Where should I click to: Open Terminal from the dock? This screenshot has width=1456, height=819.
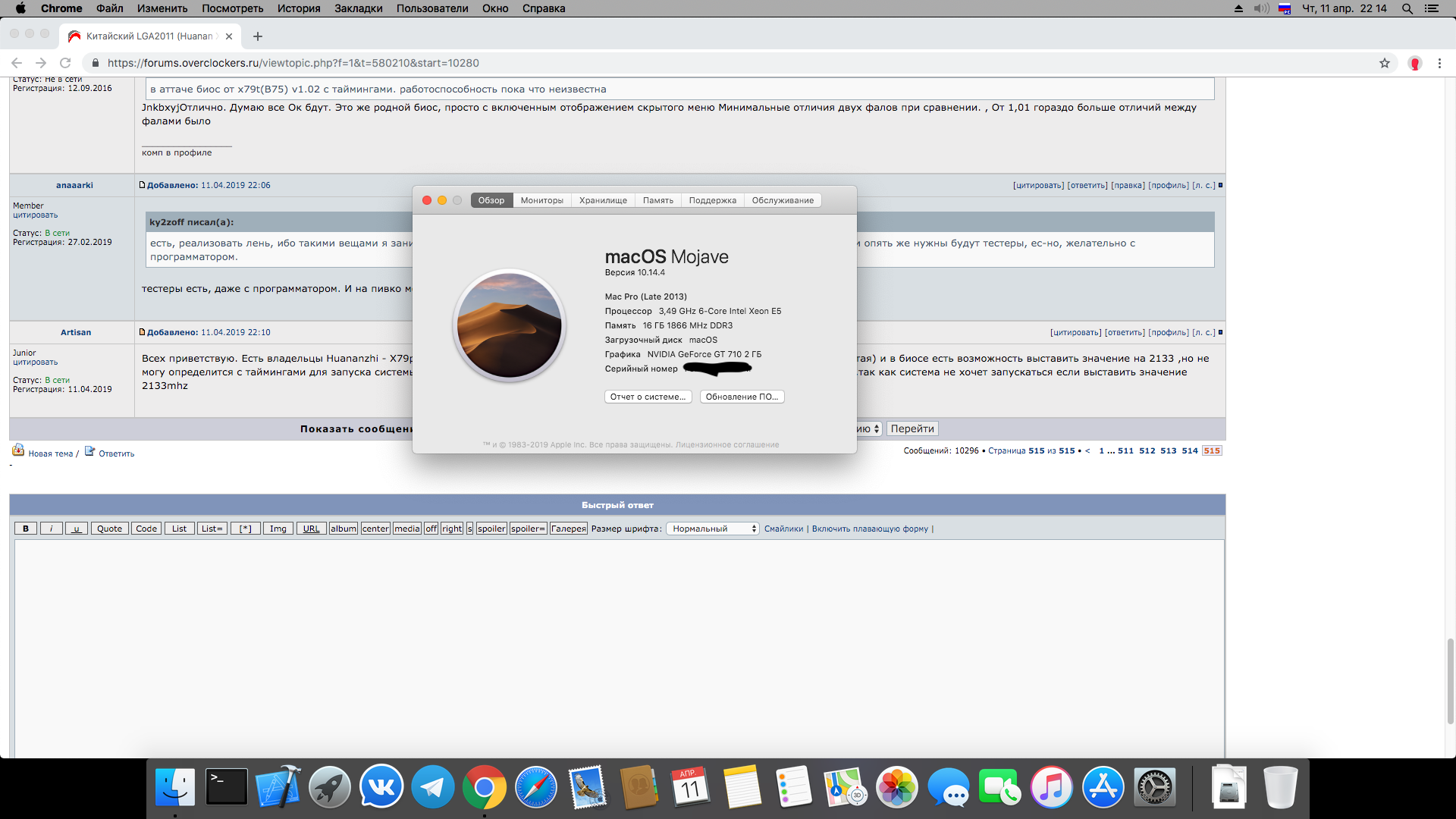(227, 788)
